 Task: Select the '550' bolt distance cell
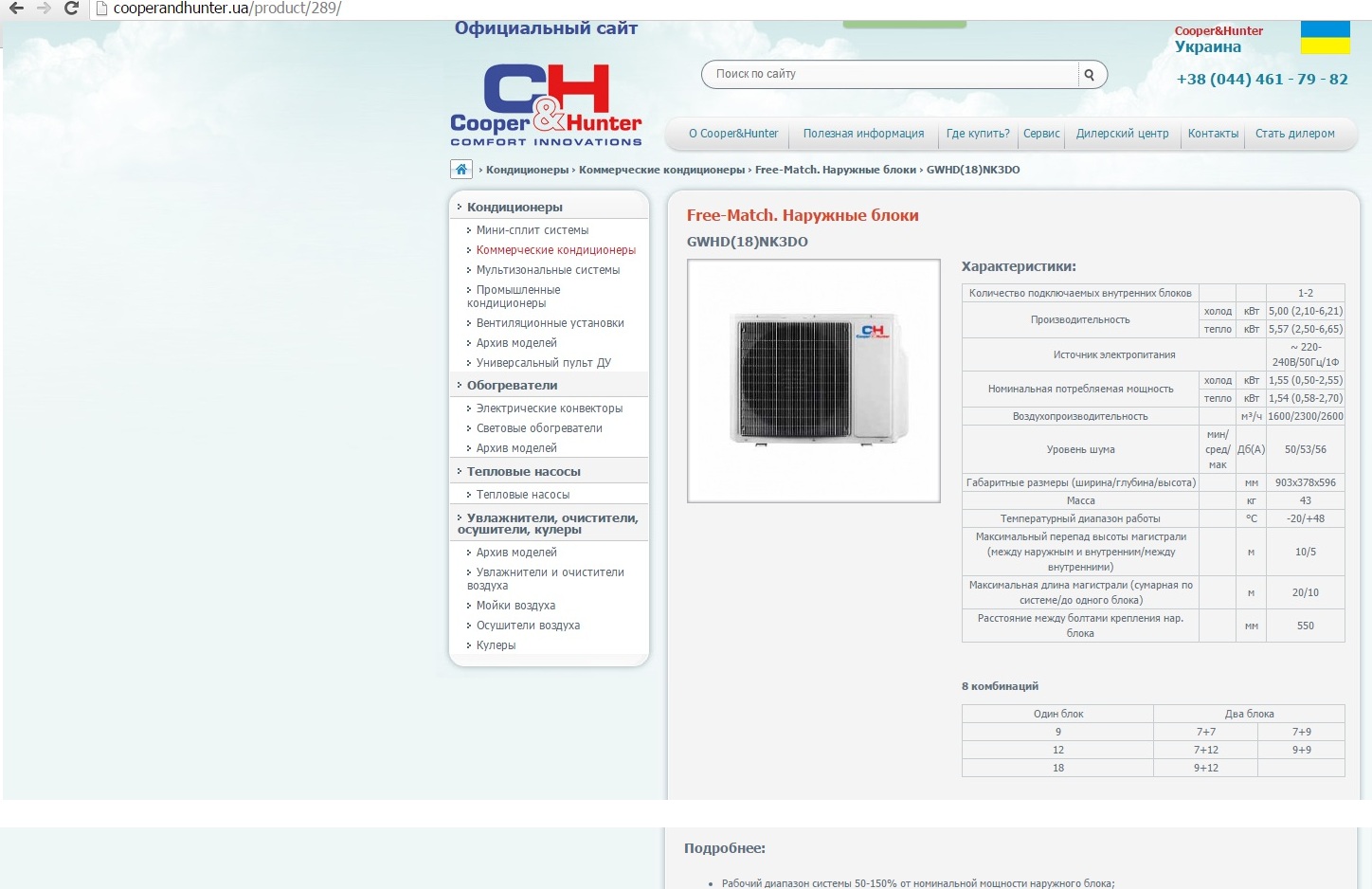click(x=1306, y=626)
